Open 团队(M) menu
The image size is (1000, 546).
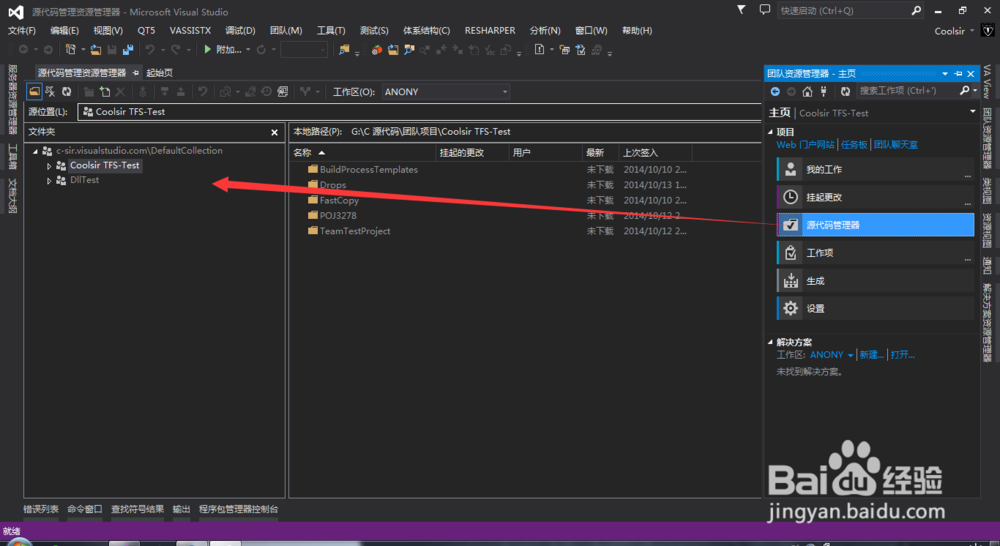pos(286,31)
